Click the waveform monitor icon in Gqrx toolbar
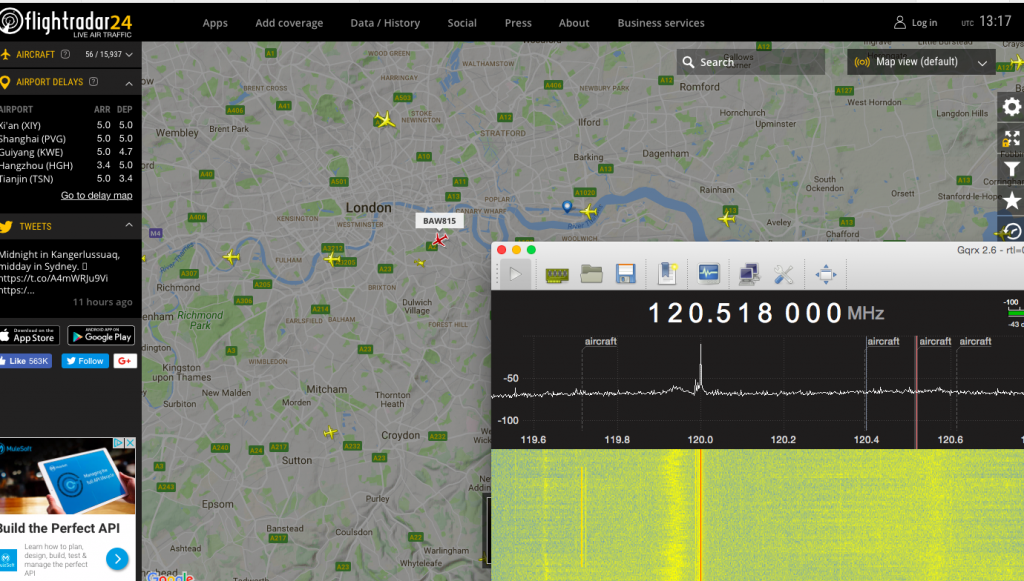 coord(709,273)
